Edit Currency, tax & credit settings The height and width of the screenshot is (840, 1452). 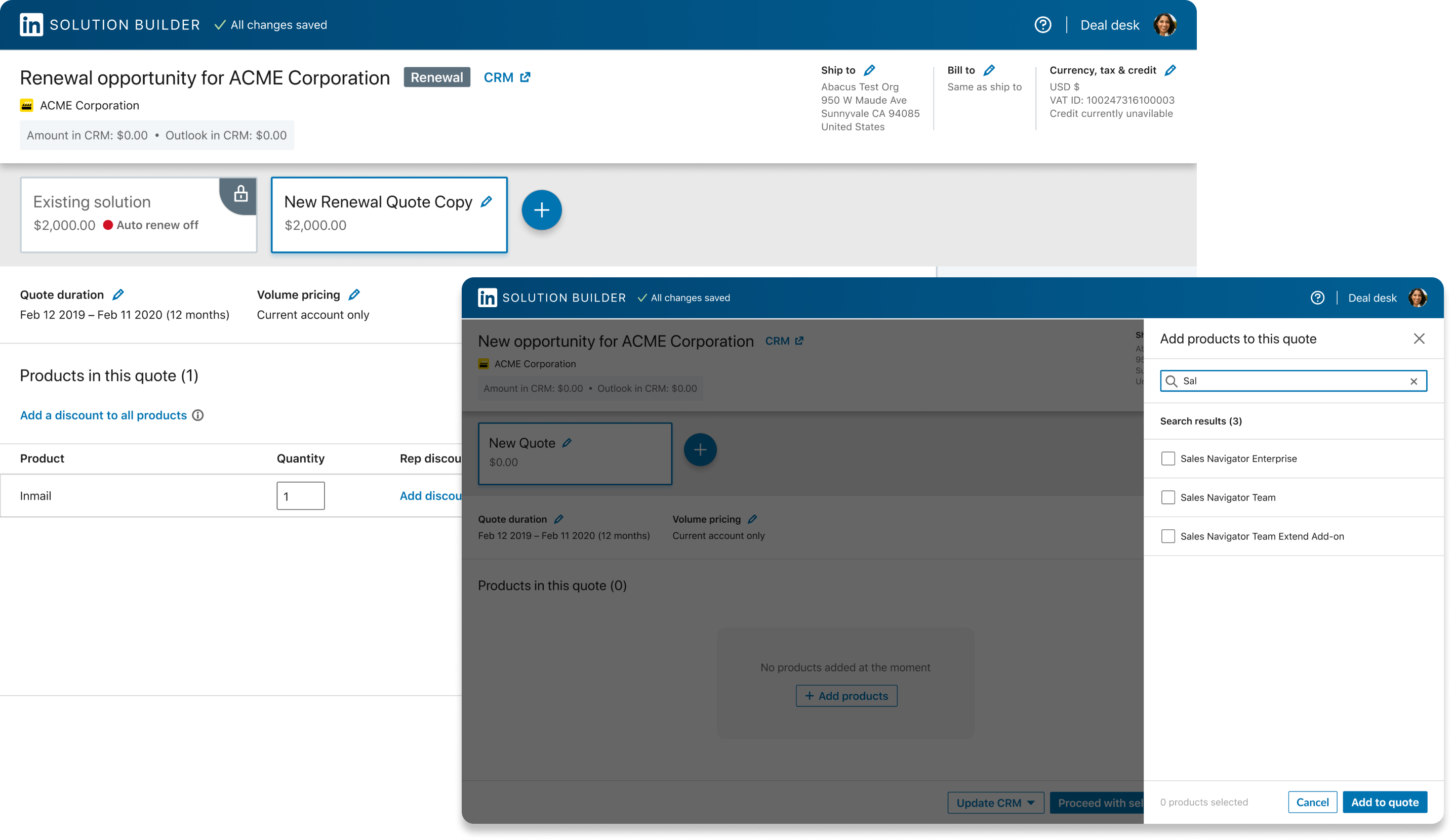(1169, 70)
